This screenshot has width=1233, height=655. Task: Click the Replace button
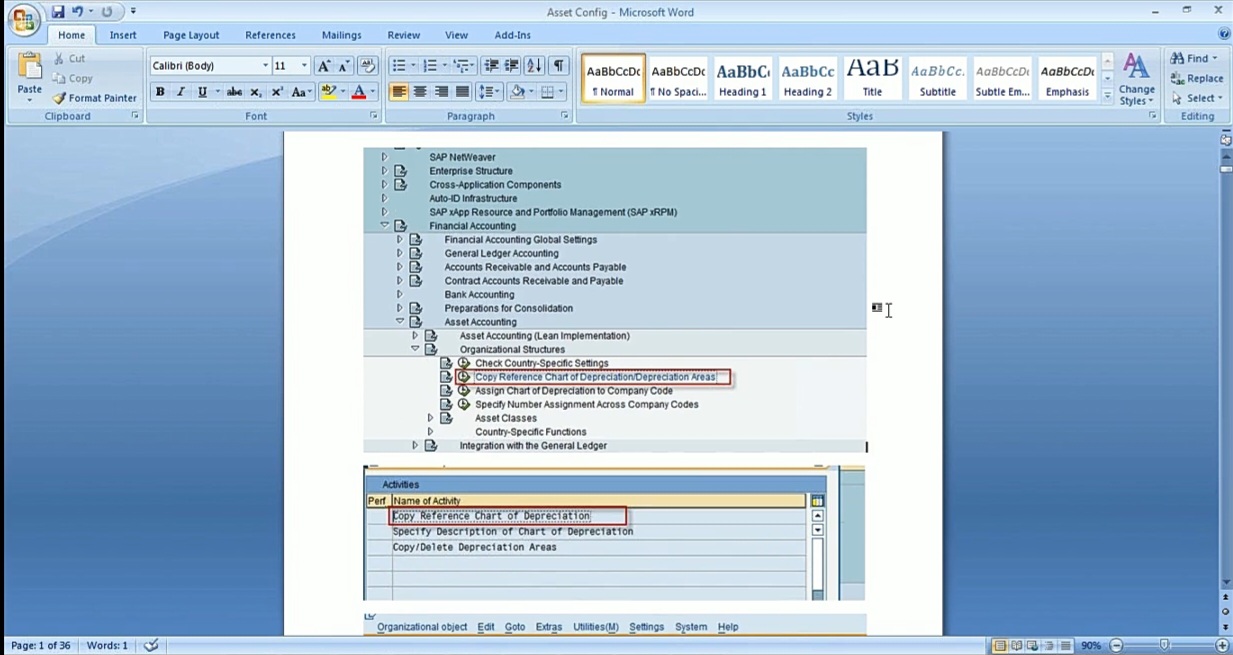click(1197, 78)
